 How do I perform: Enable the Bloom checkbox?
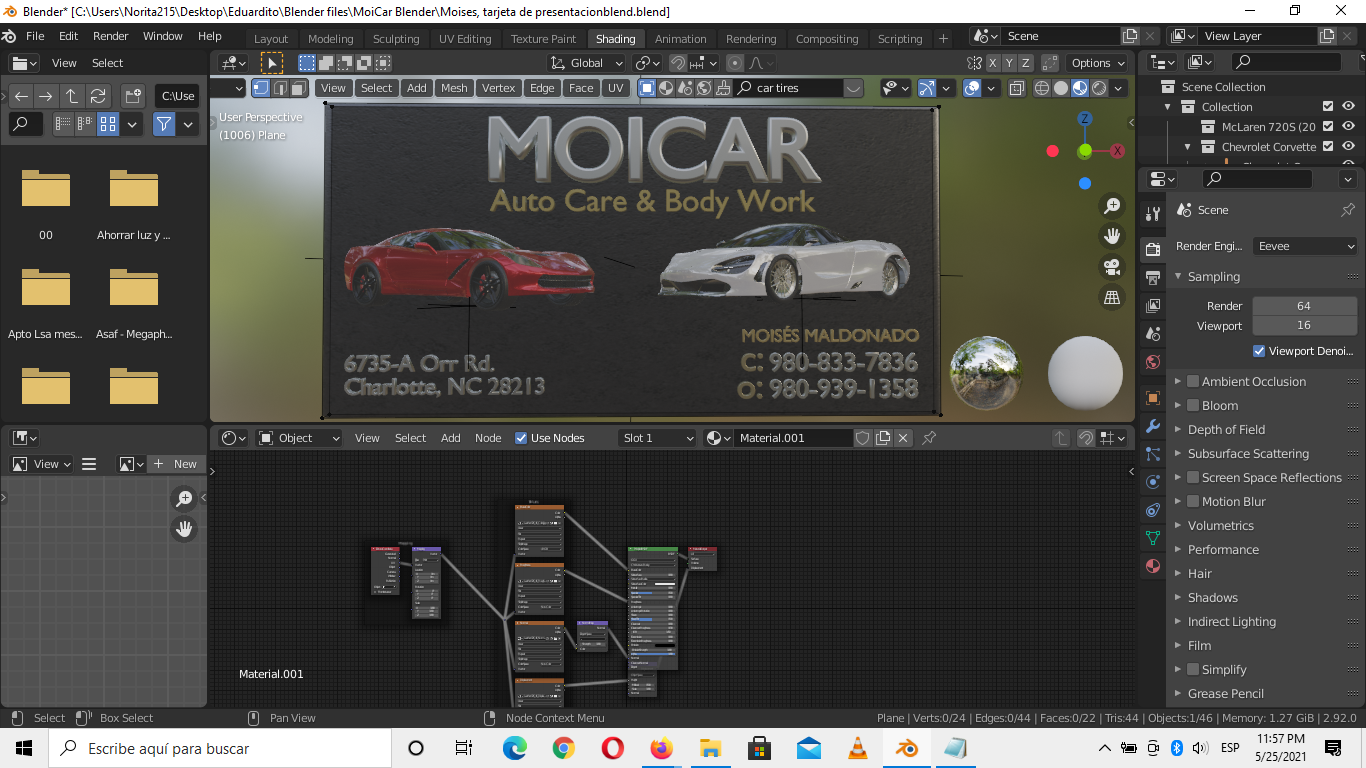click(x=1193, y=406)
